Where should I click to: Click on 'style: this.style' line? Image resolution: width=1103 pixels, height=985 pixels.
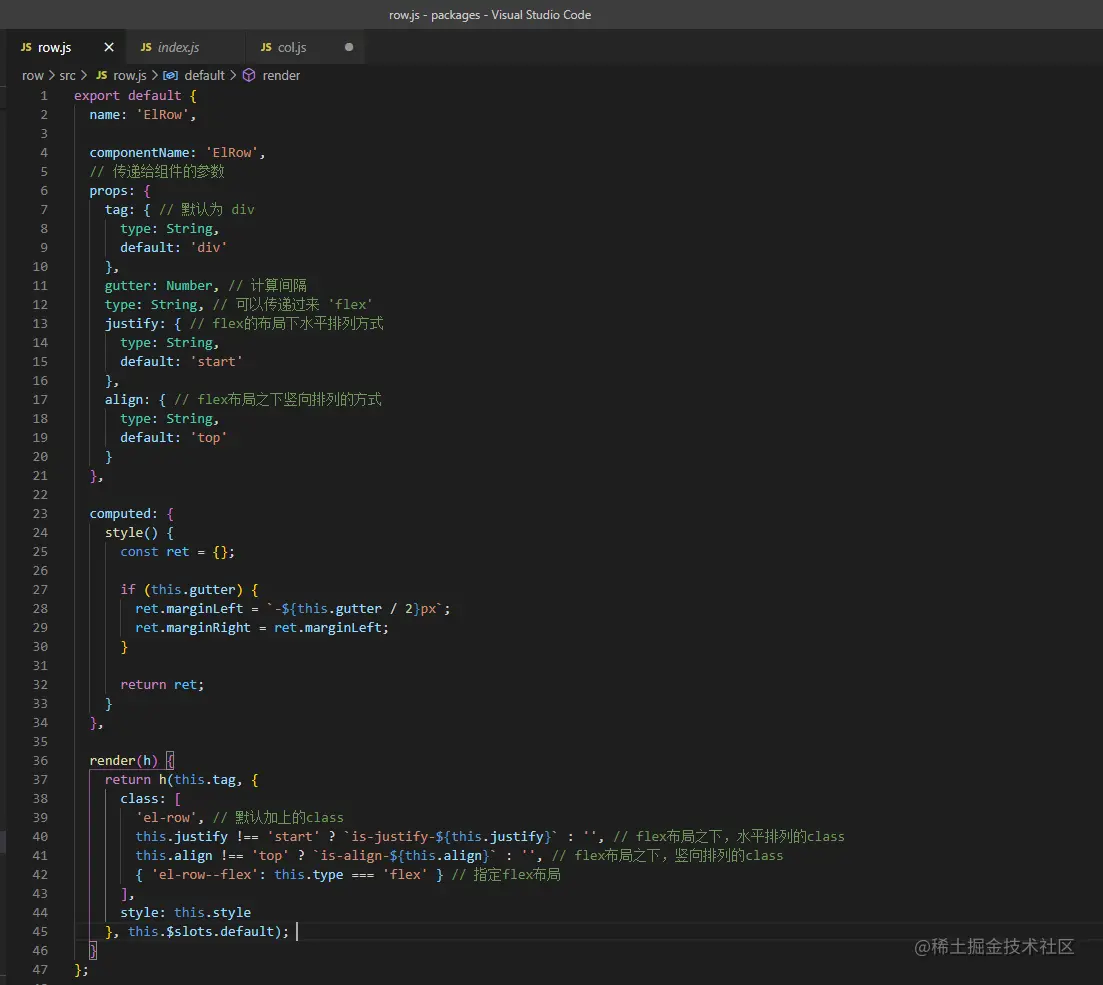pyautogui.click(x=185, y=913)
